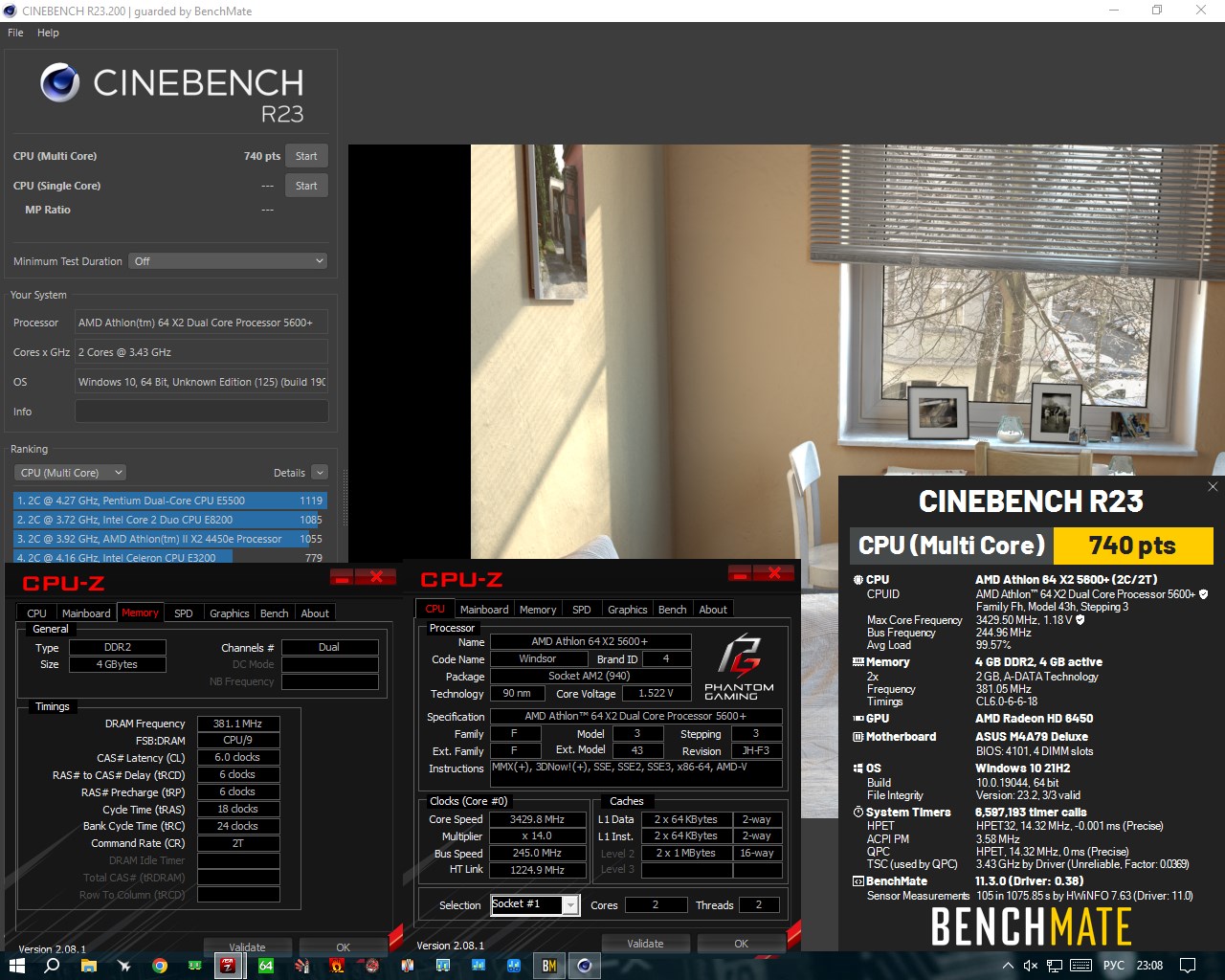Click the verified shield beside 1.18 V
This screenshot has width=1225, height=980.
pos(1080,620)
